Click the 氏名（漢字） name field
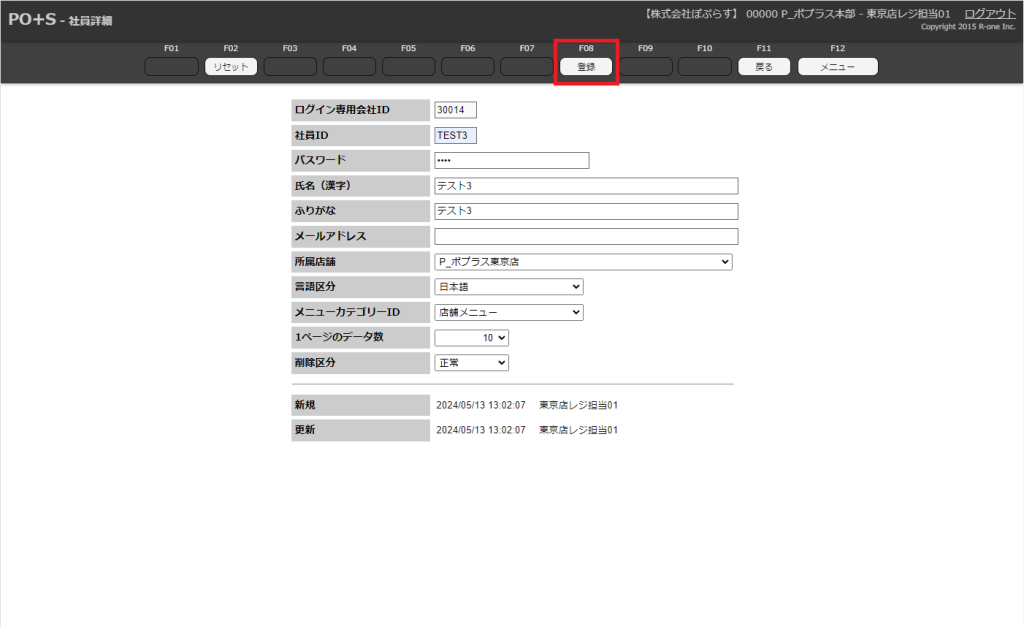The width and height of the screenshot is (1024, 627). point(586,186)
